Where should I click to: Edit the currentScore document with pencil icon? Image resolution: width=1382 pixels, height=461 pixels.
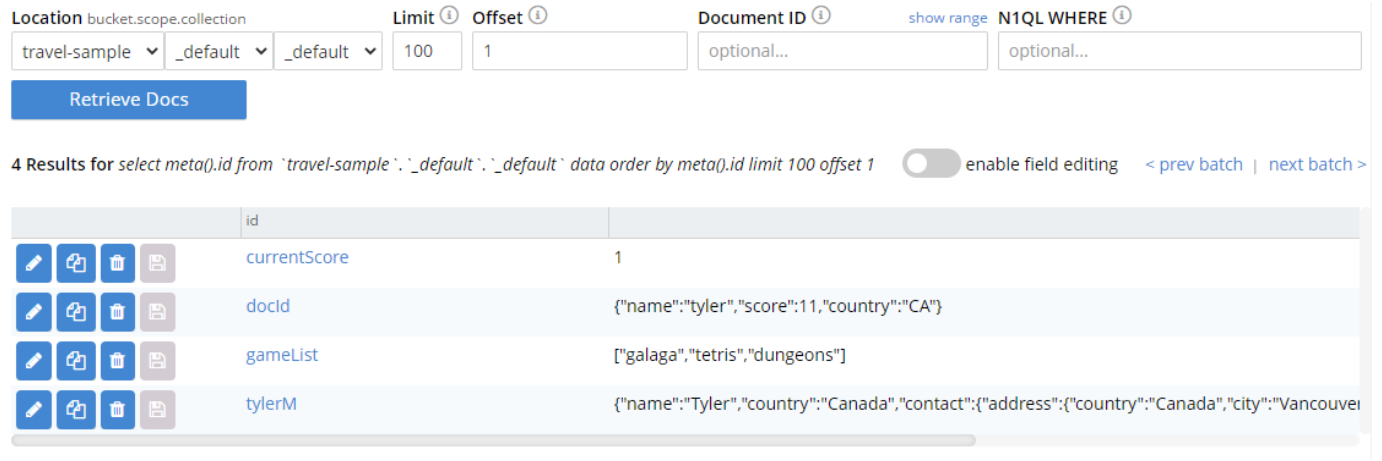click(x=34, y=263)
